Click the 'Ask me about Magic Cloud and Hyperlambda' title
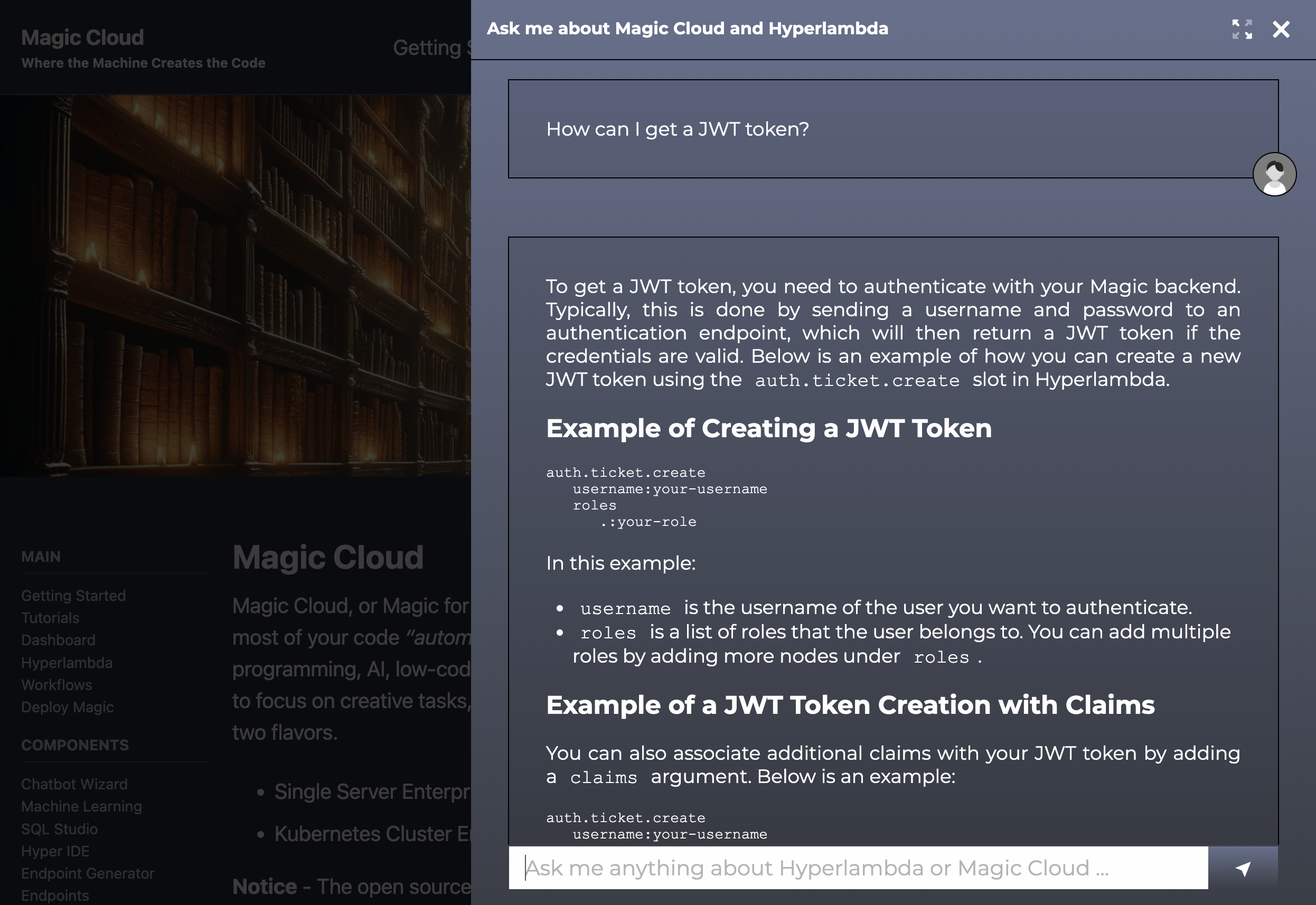Image resolution: width=1316 pixels, height=905 pixels. click(687, 29)
